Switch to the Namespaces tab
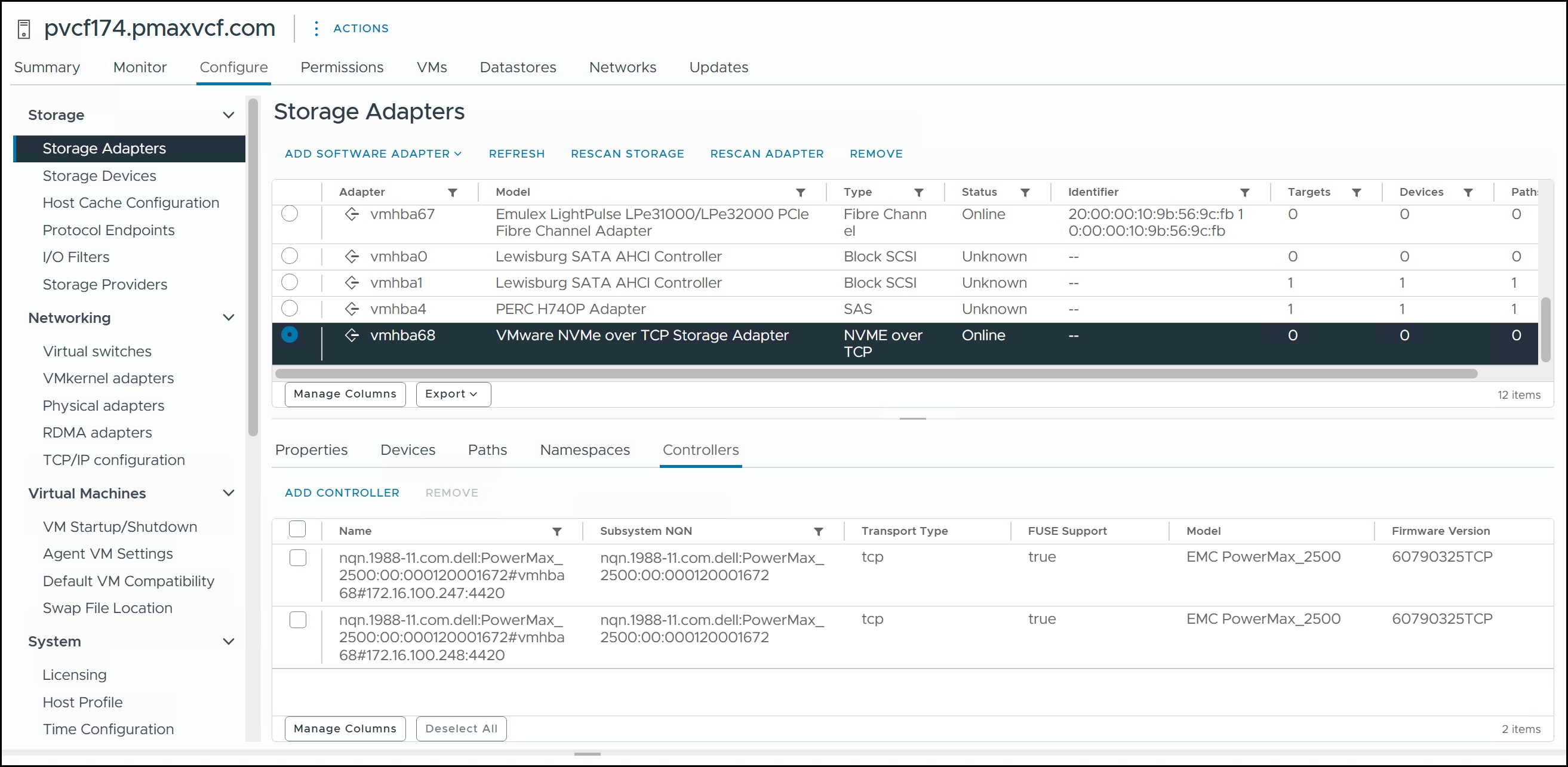1568x767 pixels. coord(585,449)
